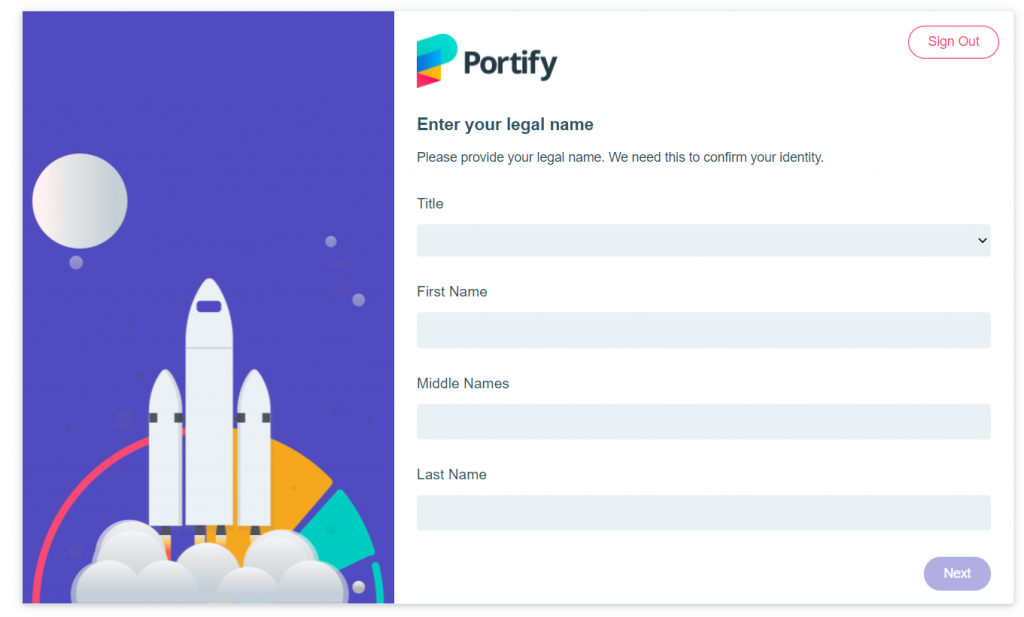Focus the Middle Names input field

click(703, 421)
